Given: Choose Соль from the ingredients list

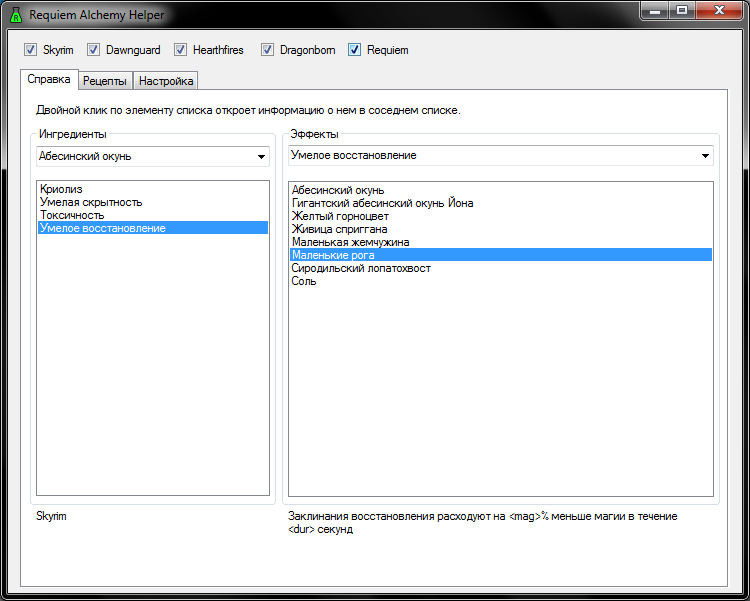Looking at the screenshot, I should 304,281.
